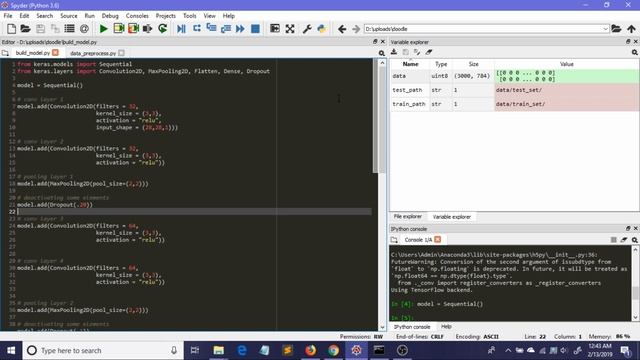Image resolution: width=640 pixels, height=360 pixels.
Task: Import data in the Variable explorer
Action: coord(394,52)
